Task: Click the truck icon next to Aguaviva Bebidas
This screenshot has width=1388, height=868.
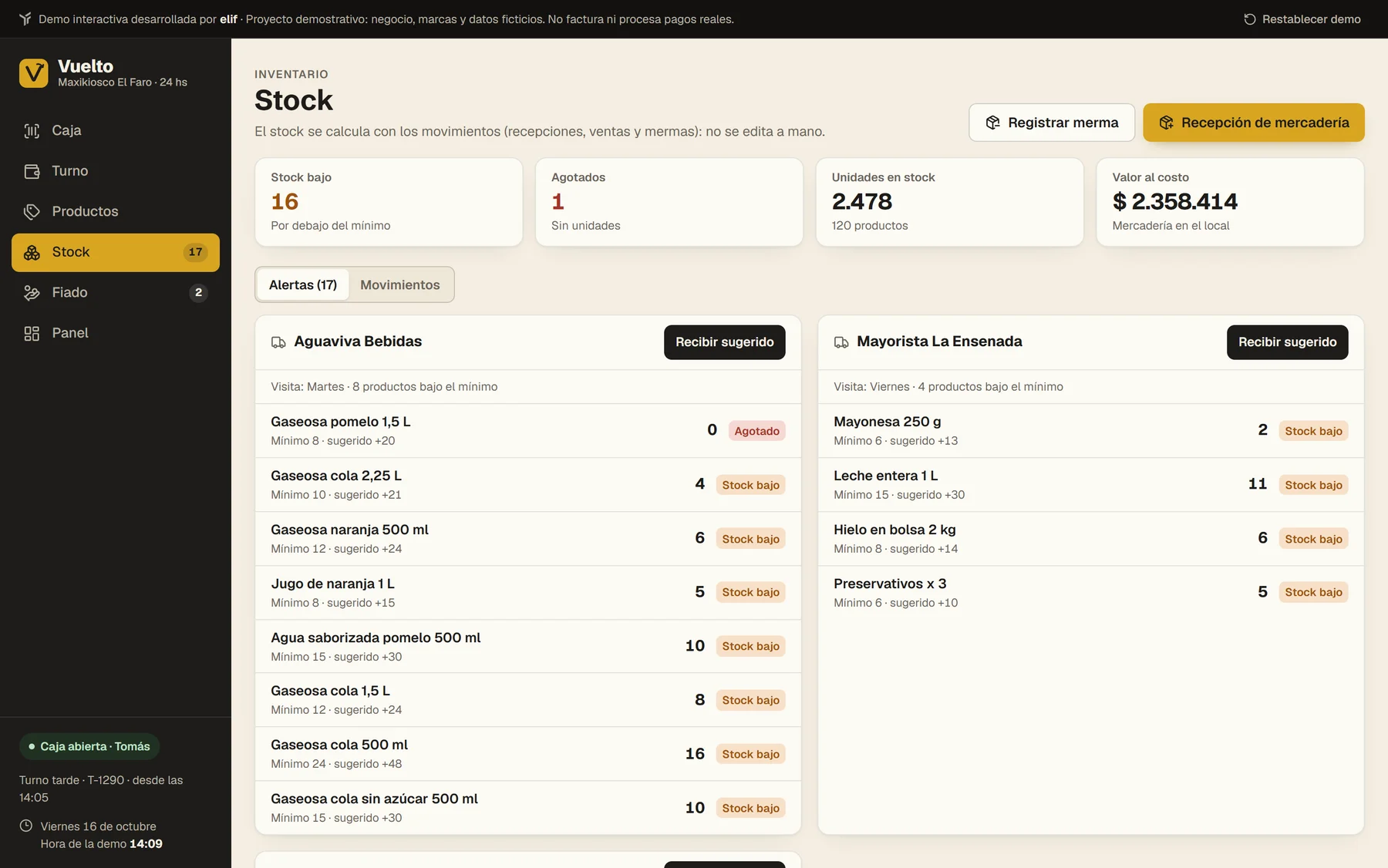Action: pyautogui.click(x=278, y=342)
